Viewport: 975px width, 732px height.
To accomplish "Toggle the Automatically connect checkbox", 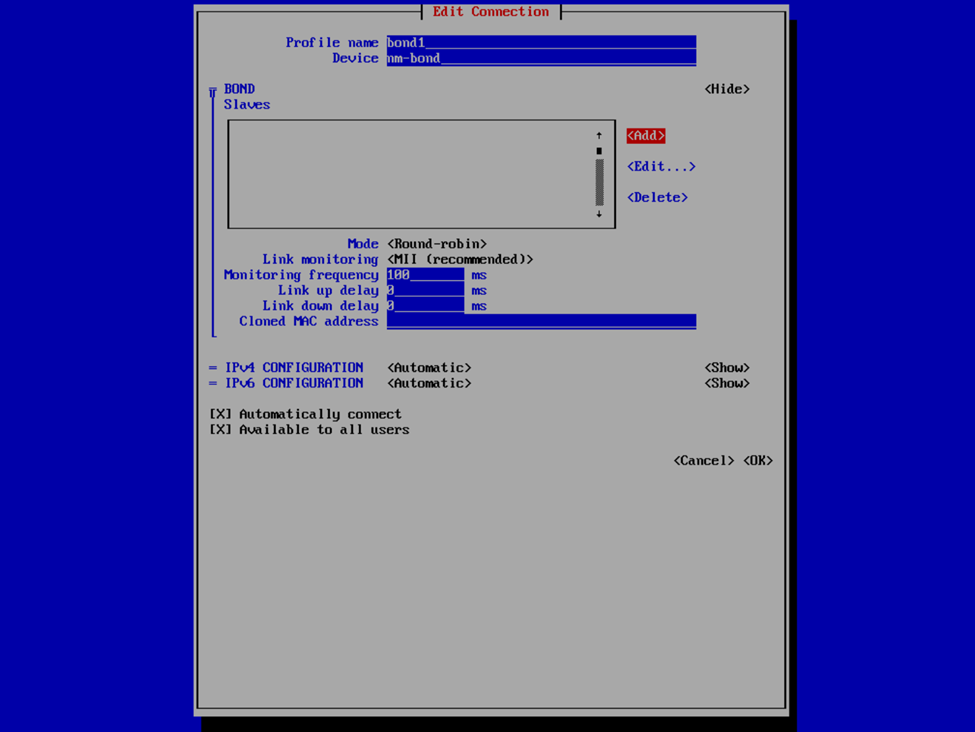I will click(x=220, y=414).
